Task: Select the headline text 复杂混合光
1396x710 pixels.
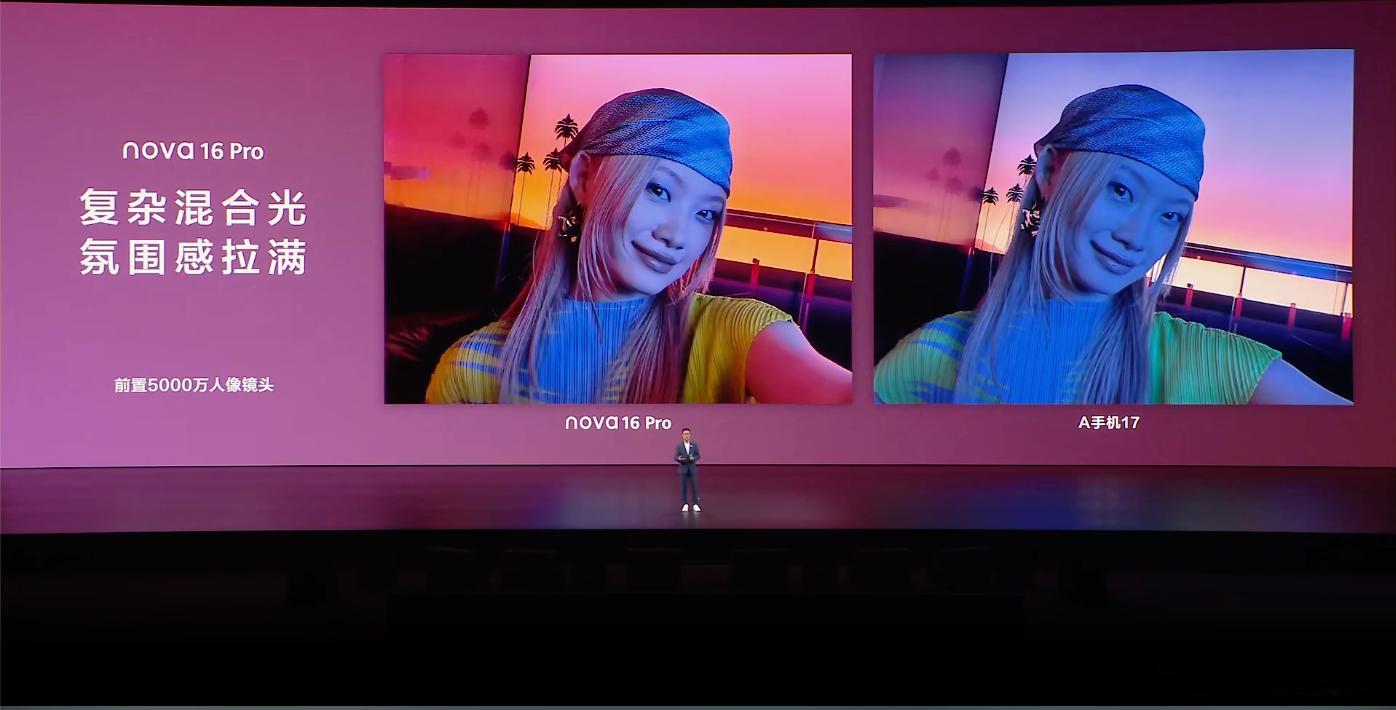Action: (x=193, y=208)
